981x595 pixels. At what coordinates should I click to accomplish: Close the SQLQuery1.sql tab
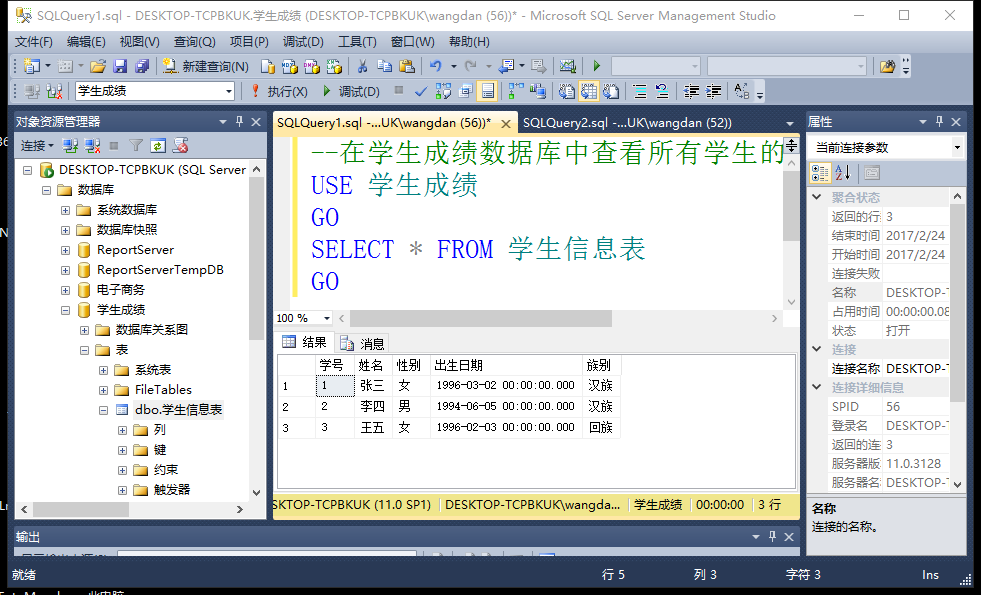click(506, 123)
